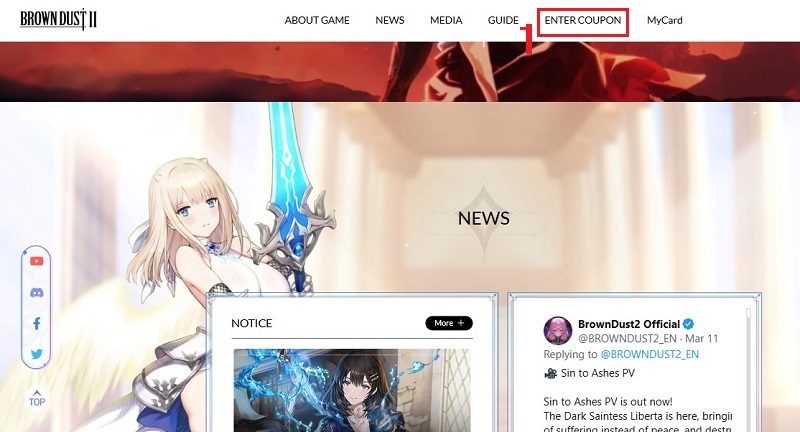
Task: Click the More + button in NOTICE
Action: pos(449,323)
